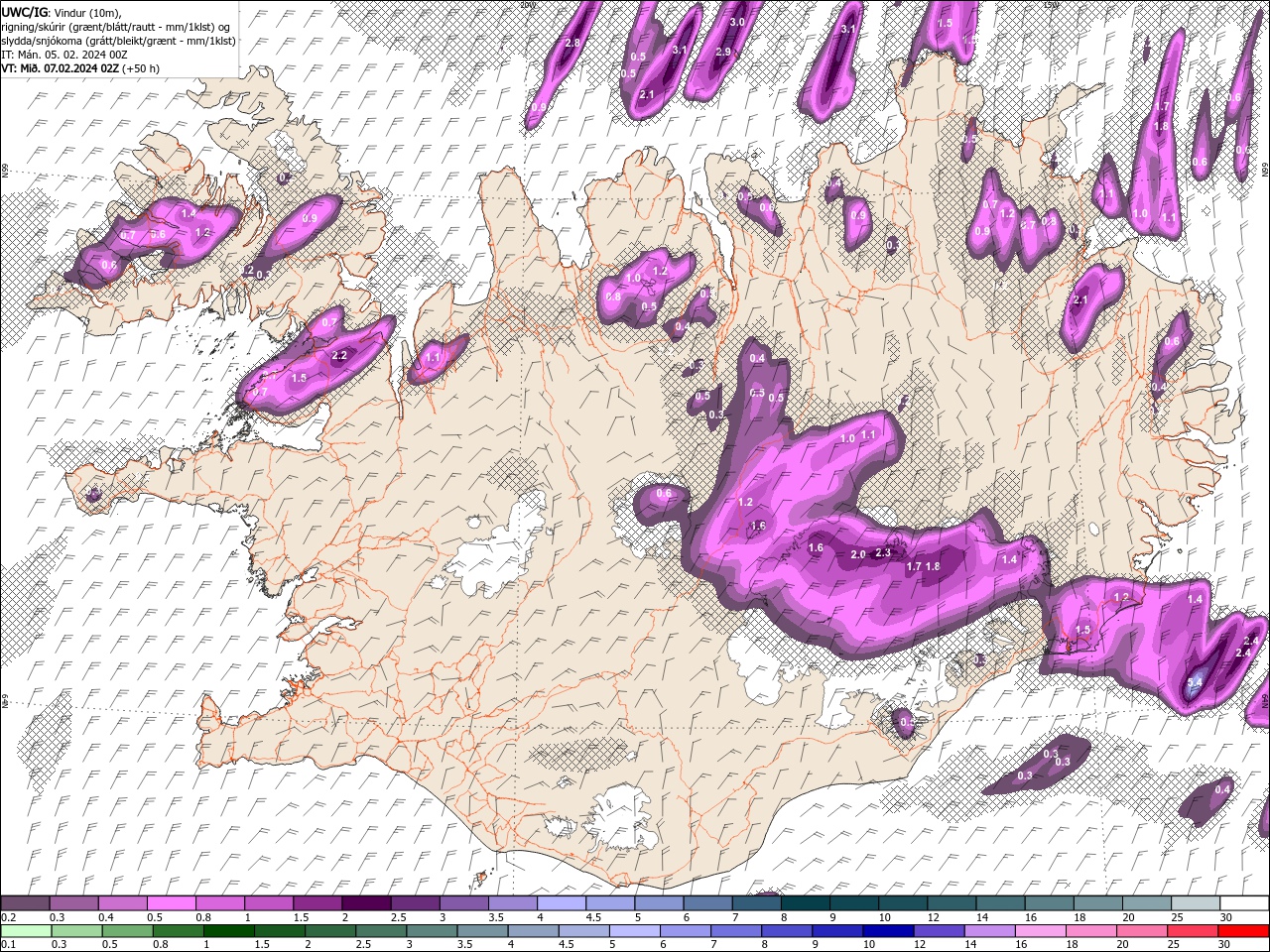
Task: Click the light gray snow swatch between 25 and 30
Action: tap(1195, 903)
